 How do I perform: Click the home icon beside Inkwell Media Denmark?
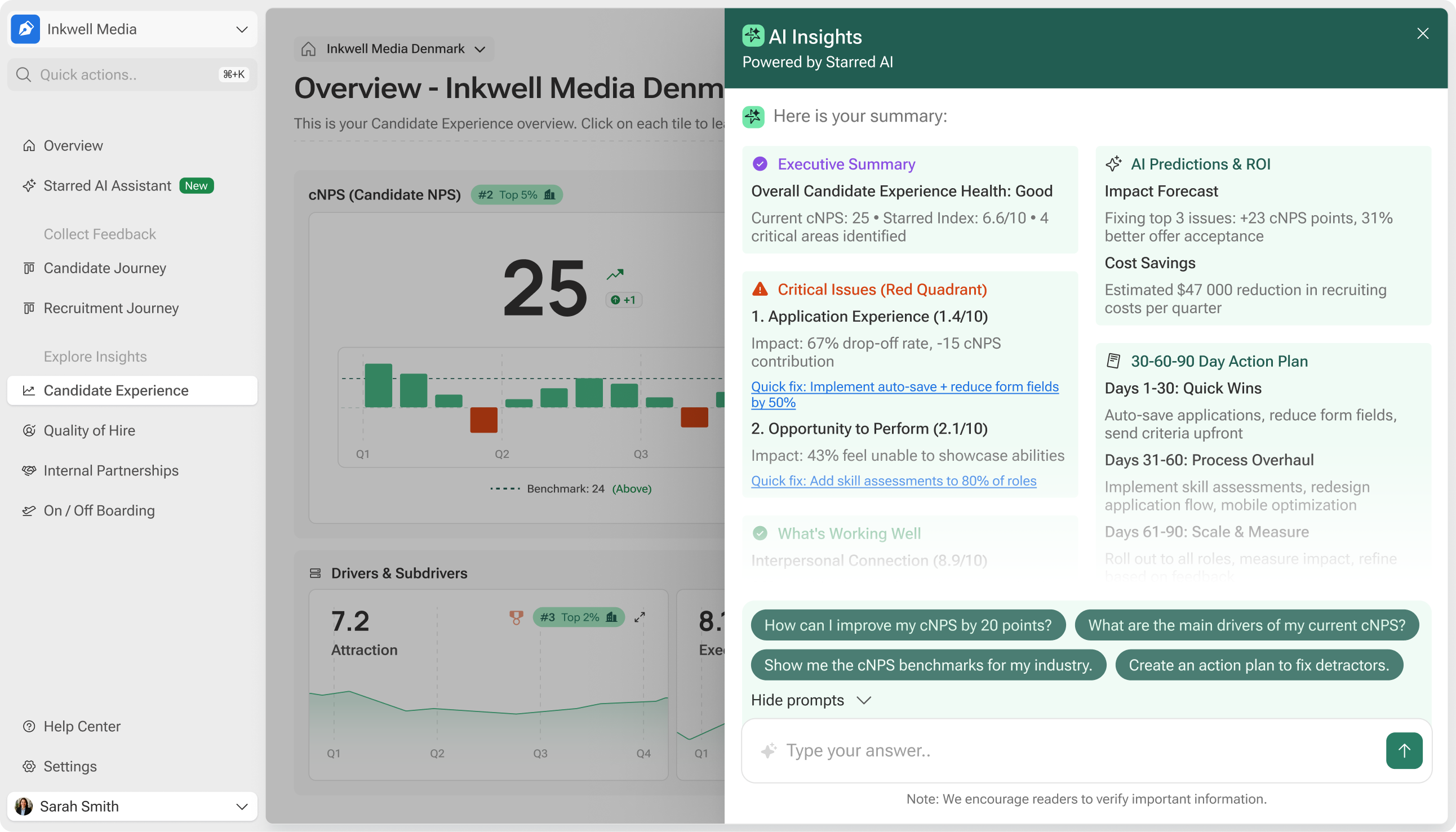(309, 49)
